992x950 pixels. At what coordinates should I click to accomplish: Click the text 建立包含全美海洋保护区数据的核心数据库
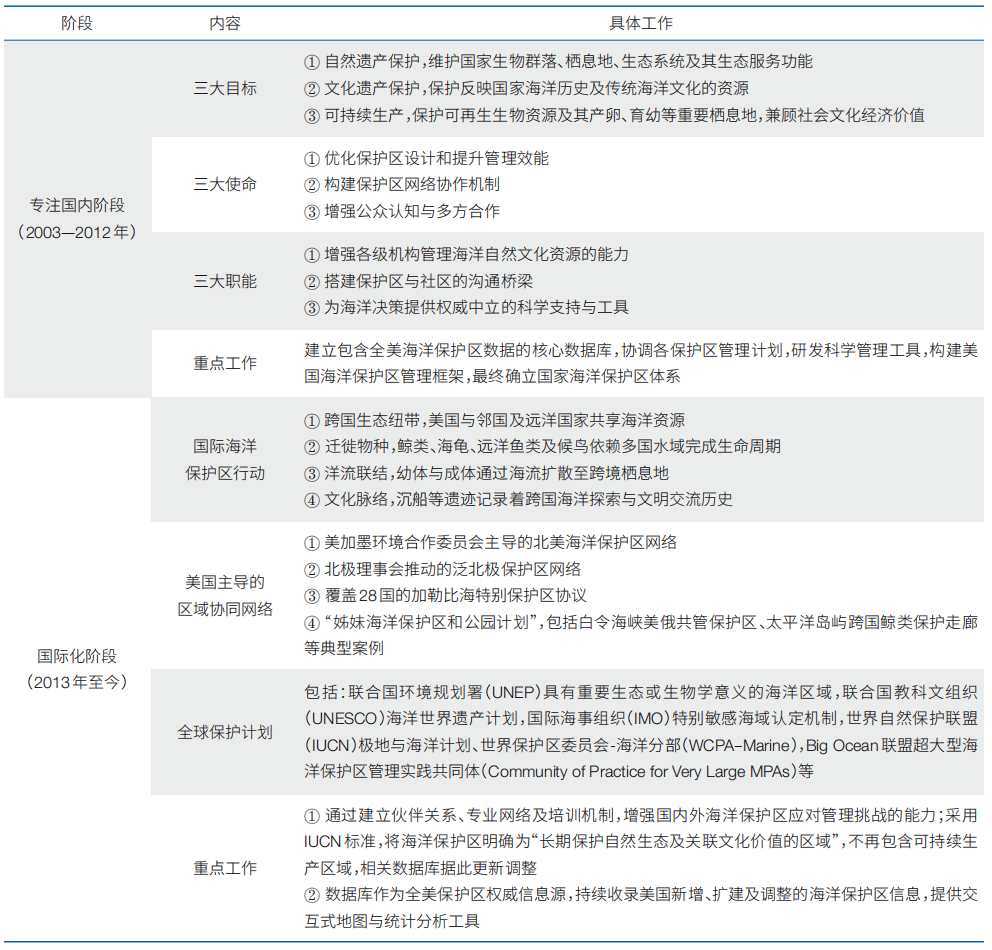[x=458, y=350]
